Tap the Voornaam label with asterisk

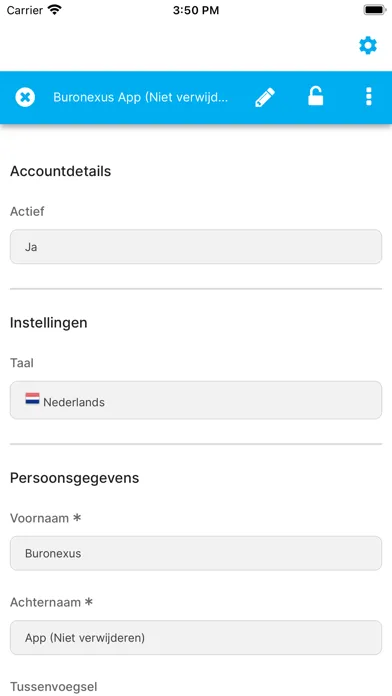[x=46, y=518]
